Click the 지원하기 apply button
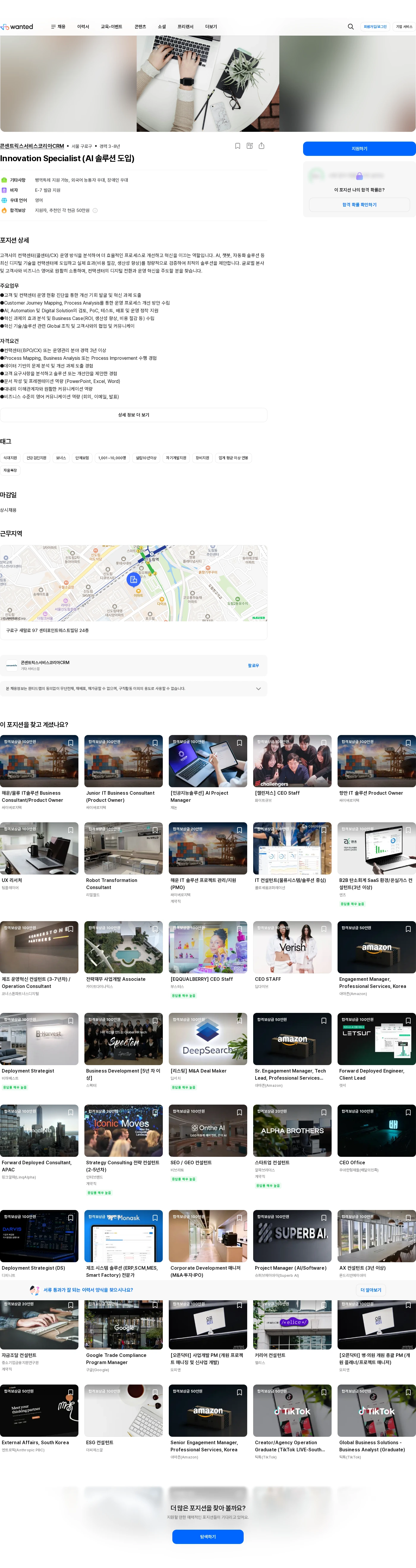The image size is (416, 1568). click(x=359, y=148)
